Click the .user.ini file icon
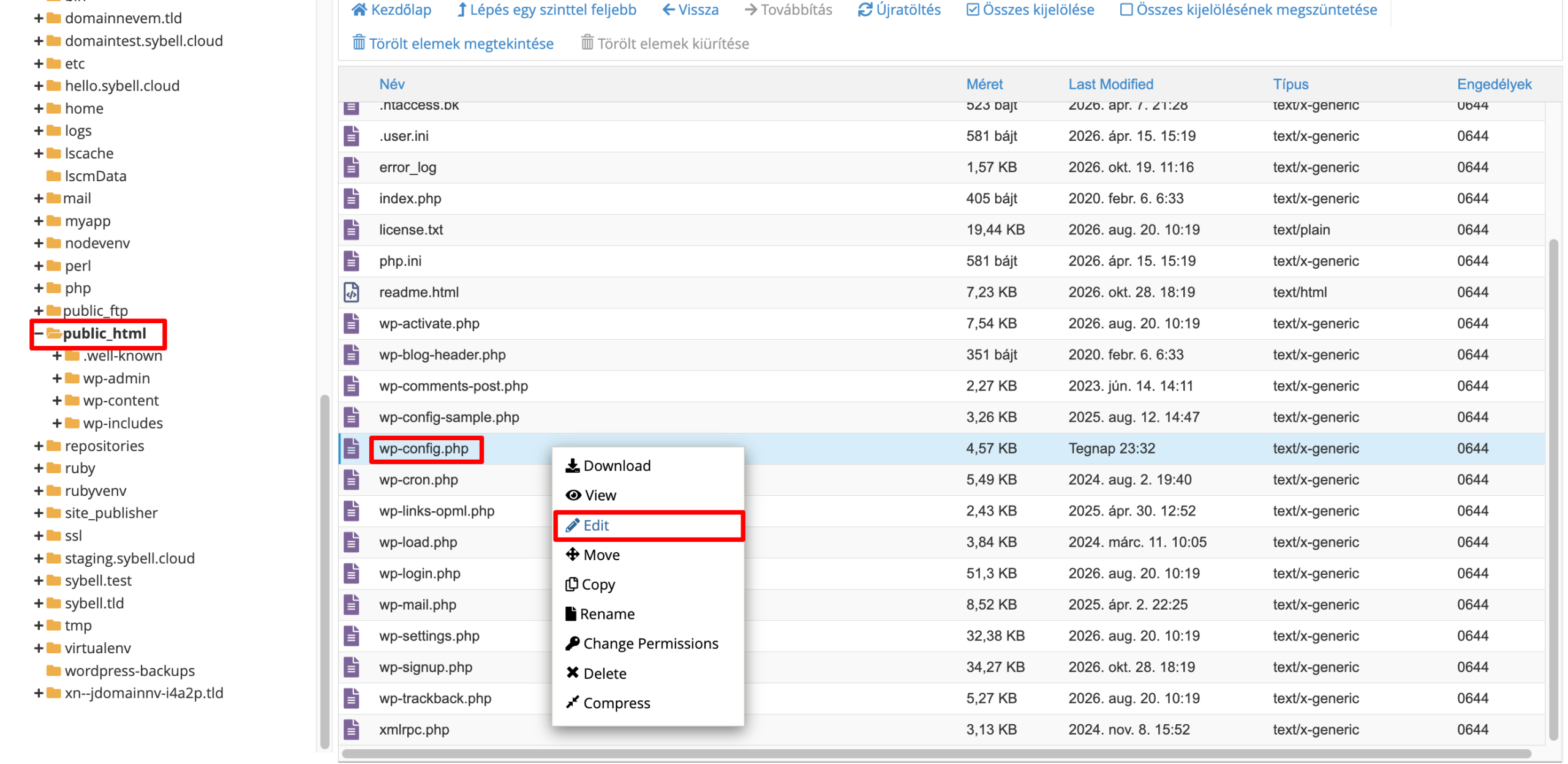Viewport: 1568px width, 764px height. click(351, 137)
